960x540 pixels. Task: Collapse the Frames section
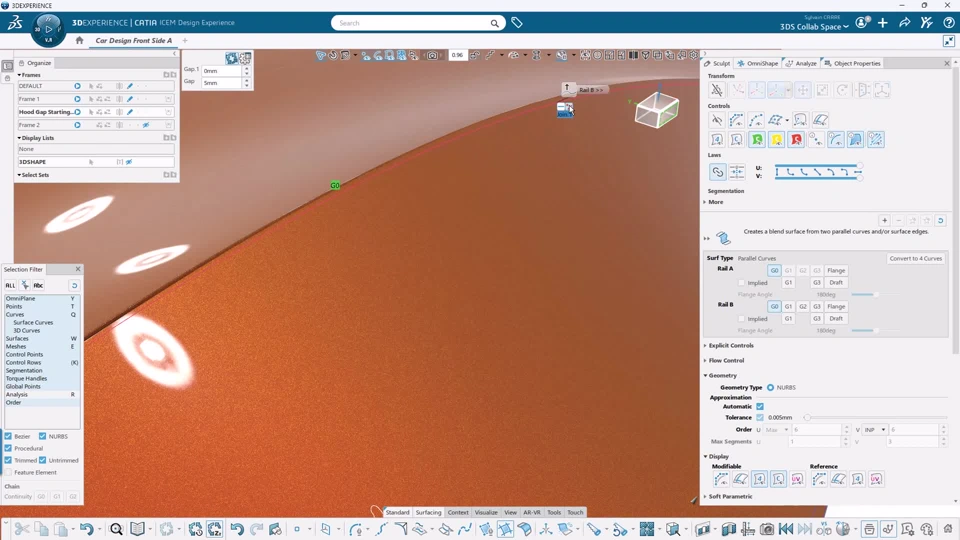coord(19,75)
